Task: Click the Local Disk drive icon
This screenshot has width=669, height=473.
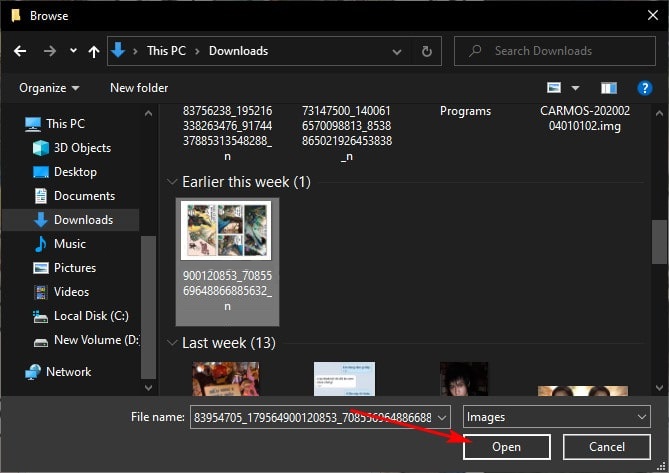Action: [x=41, y=316]
